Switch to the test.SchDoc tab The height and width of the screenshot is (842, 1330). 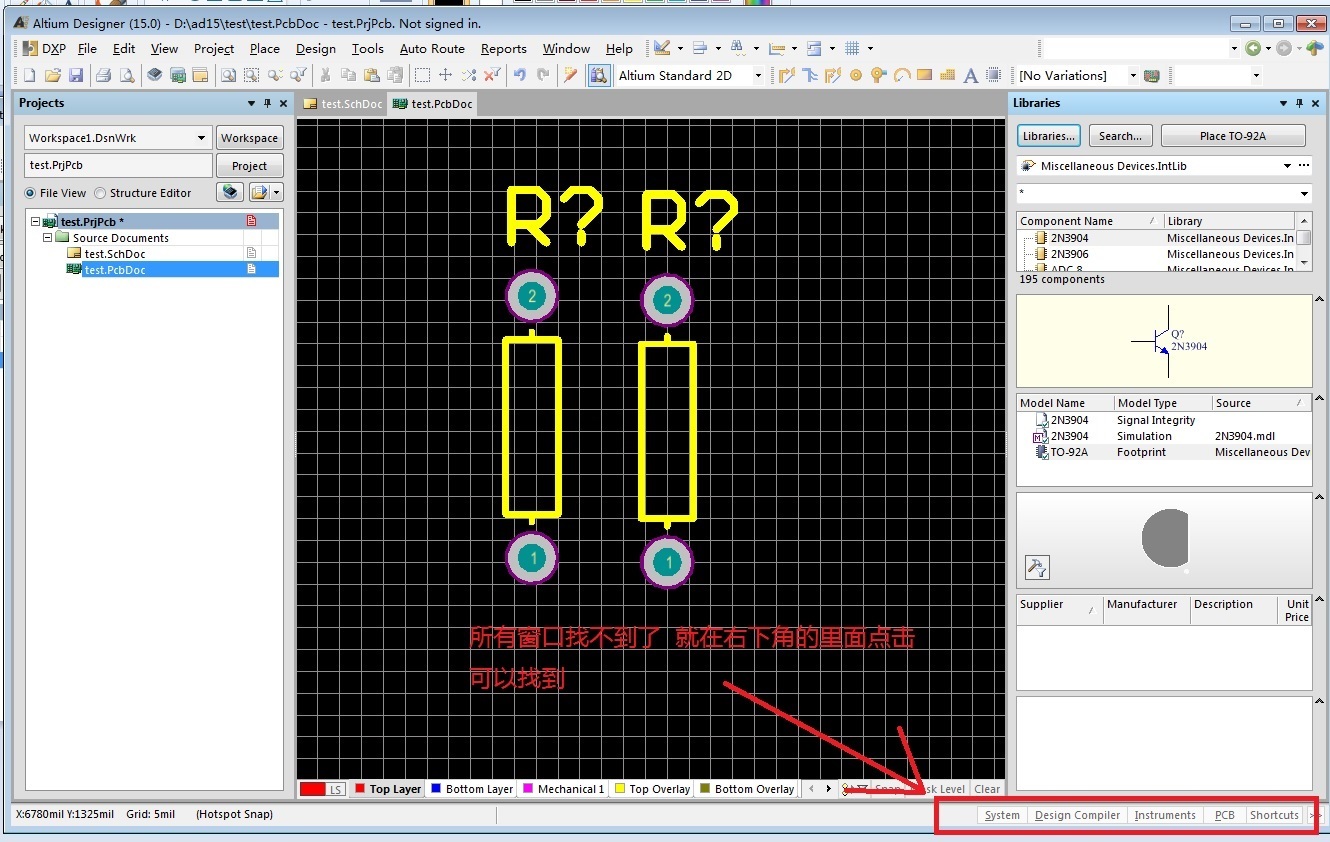pos(343,104)
